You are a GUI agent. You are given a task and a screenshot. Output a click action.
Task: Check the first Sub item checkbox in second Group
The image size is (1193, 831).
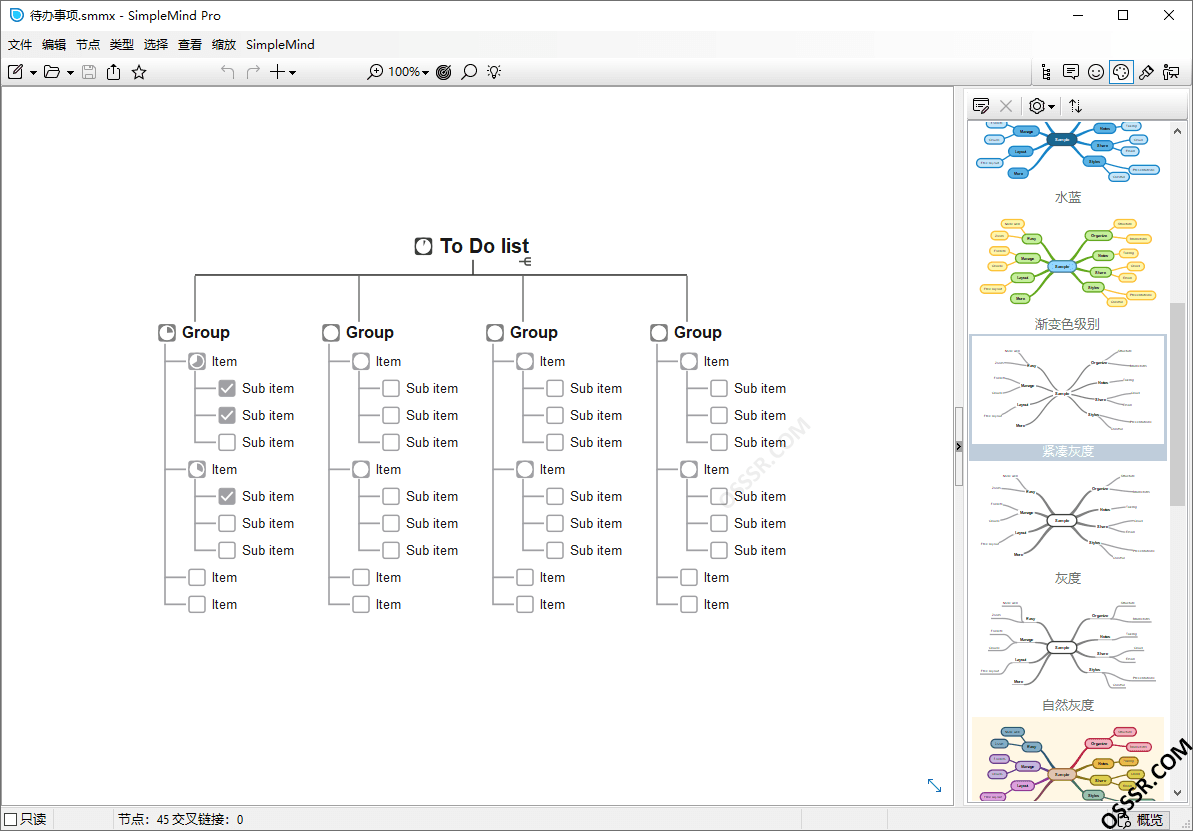391,389
